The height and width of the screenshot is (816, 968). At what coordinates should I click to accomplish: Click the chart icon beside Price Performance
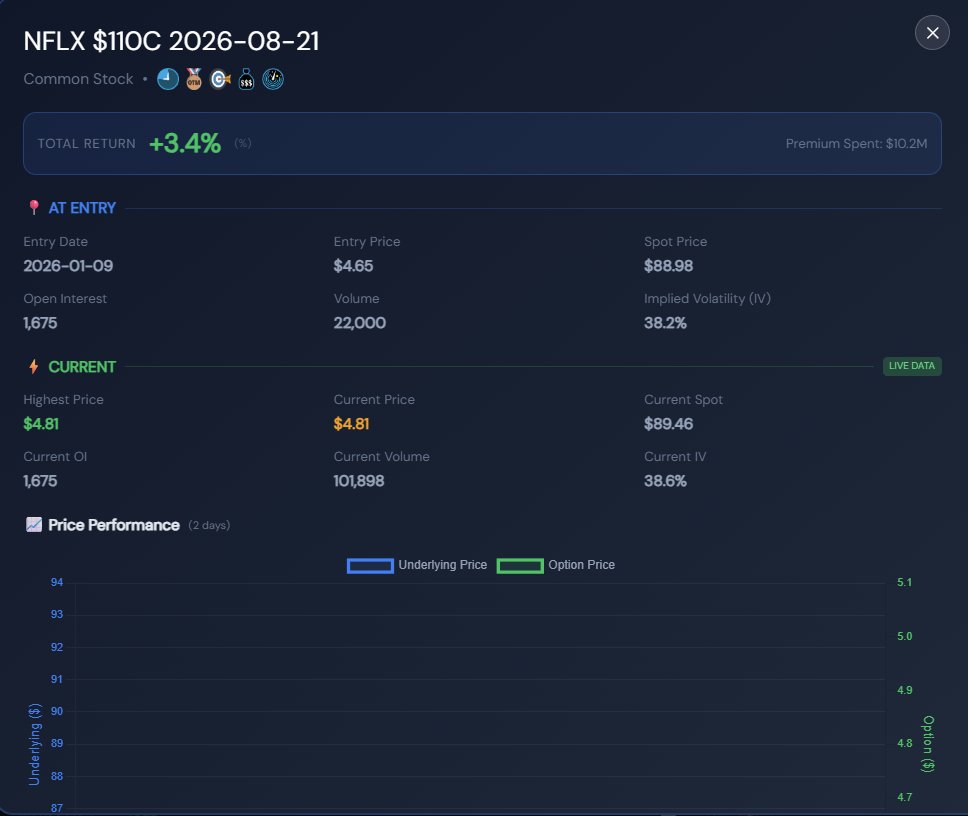[x=34, y=525]
